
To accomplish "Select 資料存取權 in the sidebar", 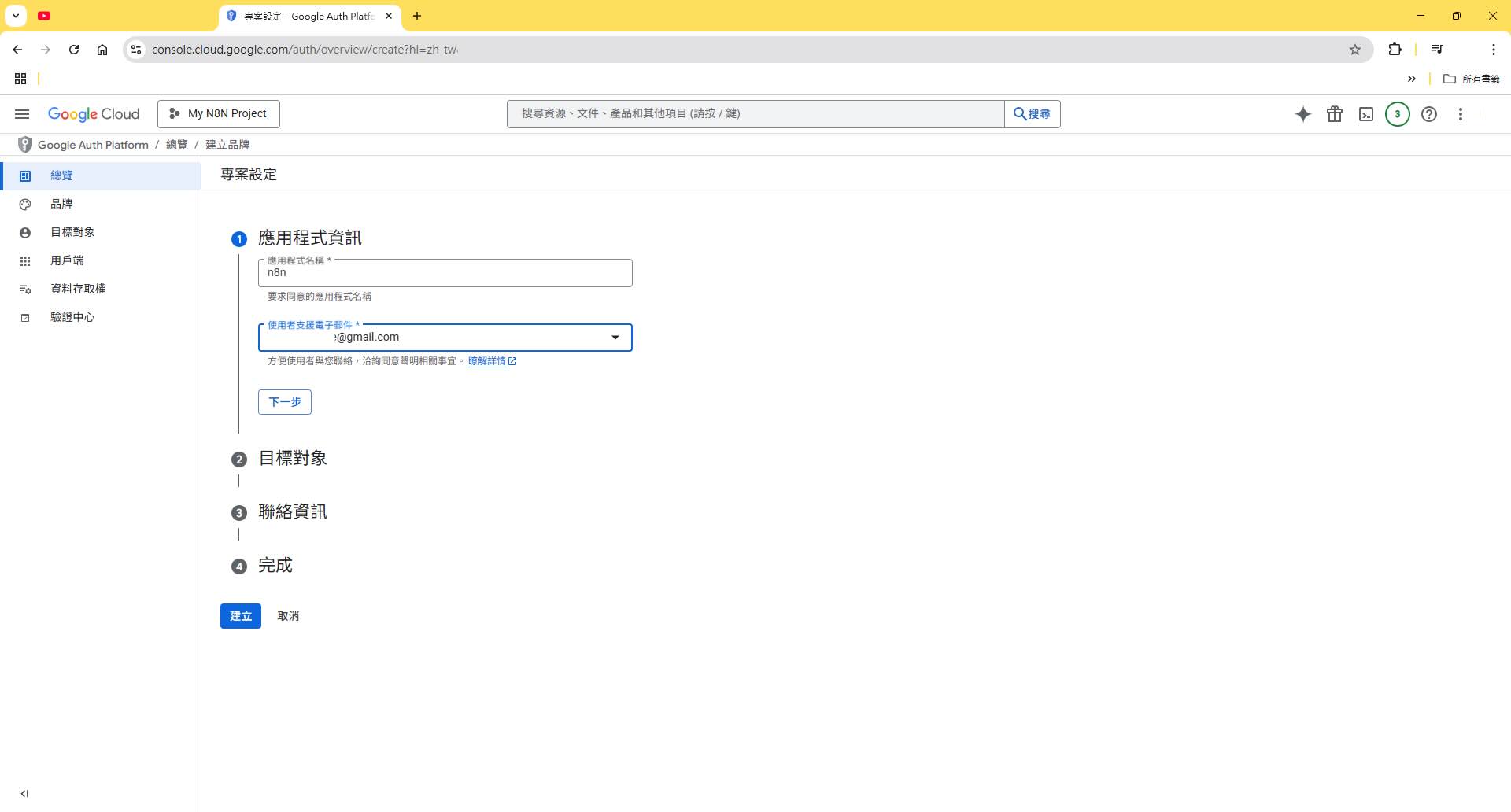I will tap(76, 288).
